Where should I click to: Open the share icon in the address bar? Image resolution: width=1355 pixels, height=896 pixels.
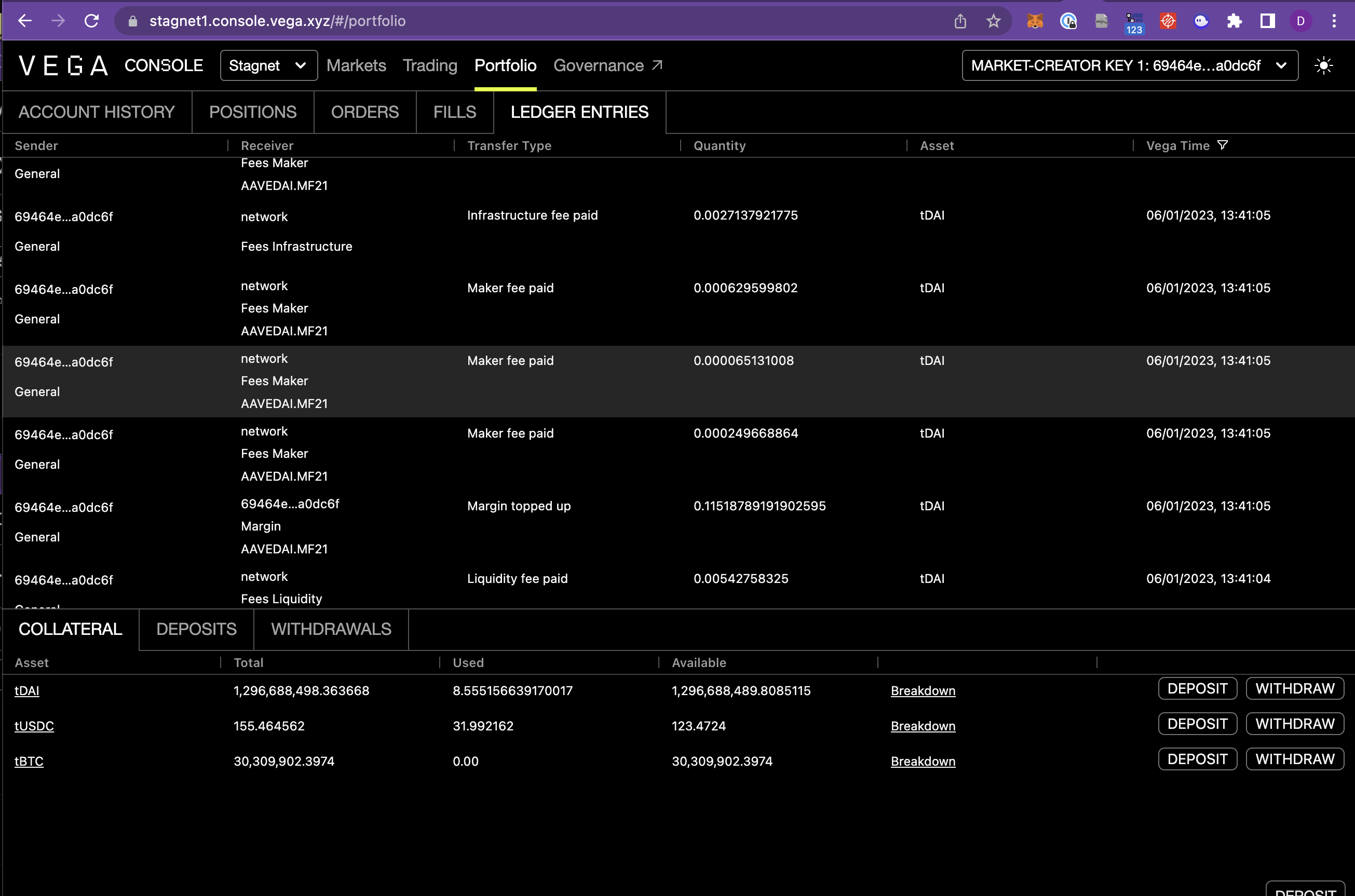(x=960, y=21)
